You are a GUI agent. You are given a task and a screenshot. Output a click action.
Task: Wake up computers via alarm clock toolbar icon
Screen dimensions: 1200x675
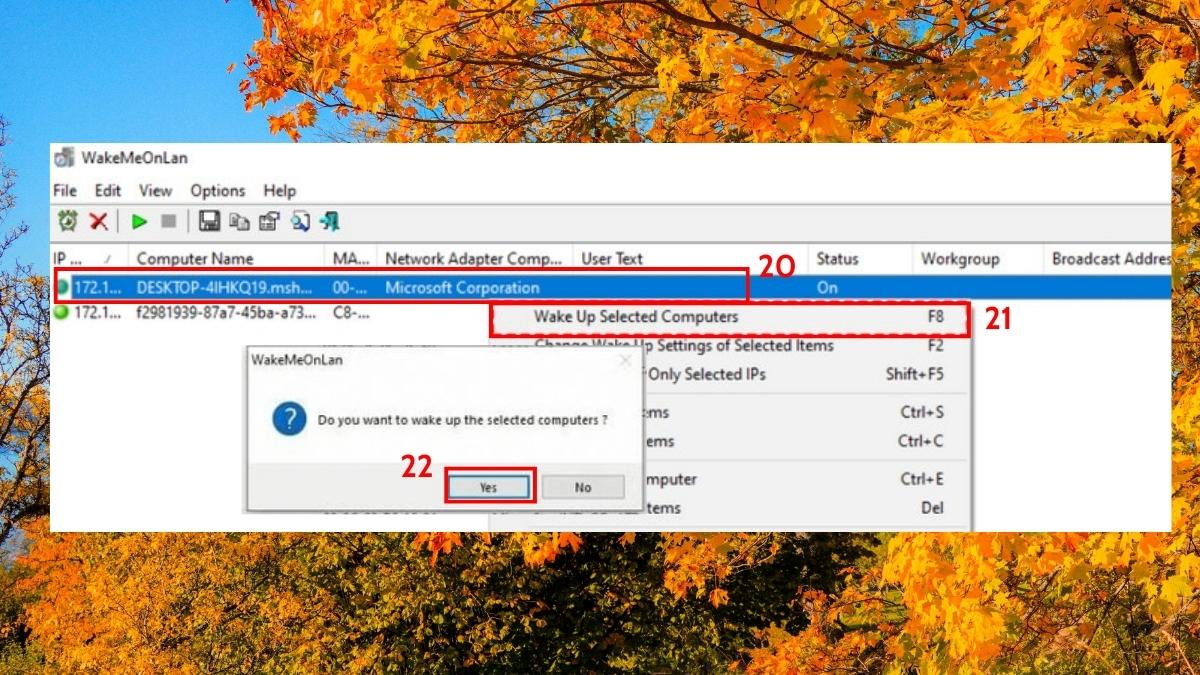tap(68, 222)
